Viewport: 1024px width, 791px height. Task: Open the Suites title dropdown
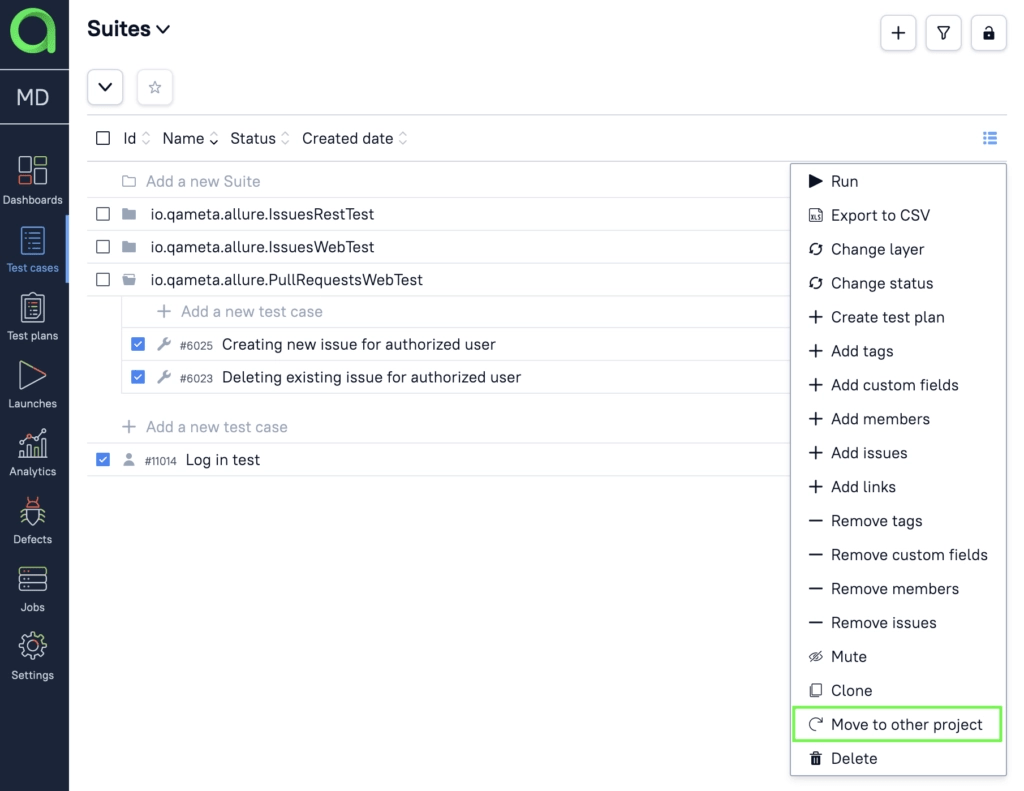pos(129,29)
